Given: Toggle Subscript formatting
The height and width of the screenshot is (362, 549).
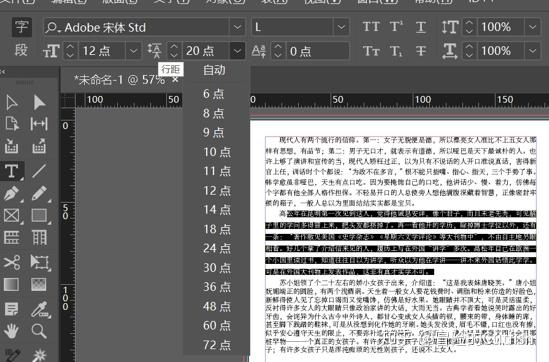Looking at the screenshot, I should [x=396, y=52].
